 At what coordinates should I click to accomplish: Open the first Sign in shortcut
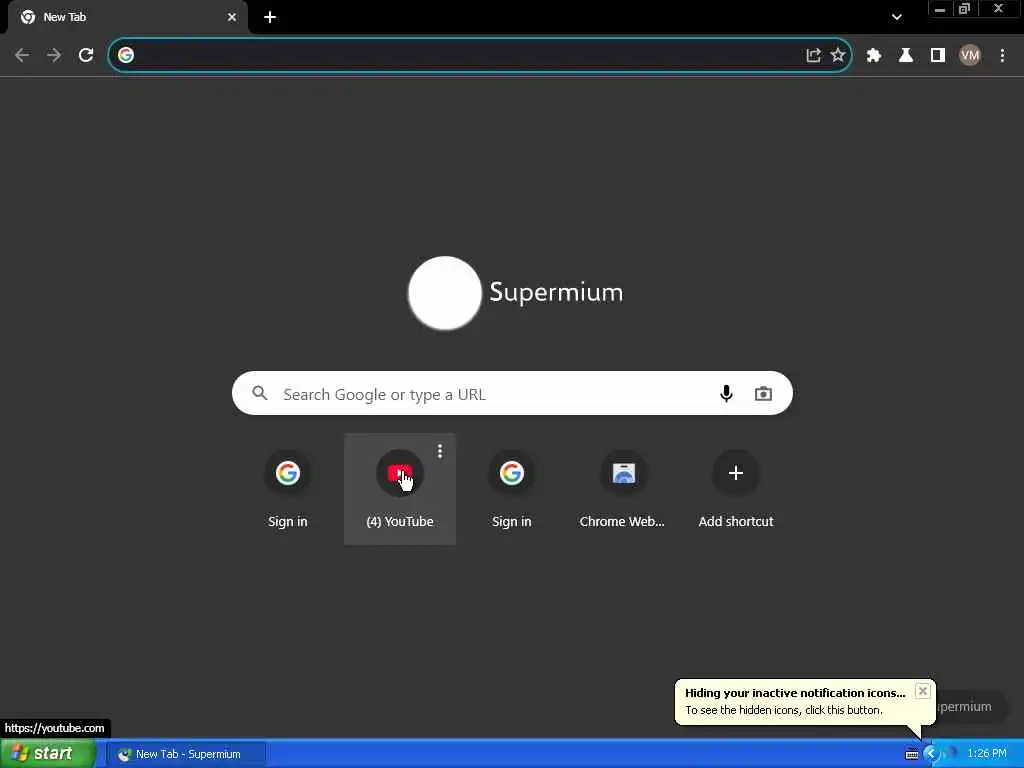[287, 488]
